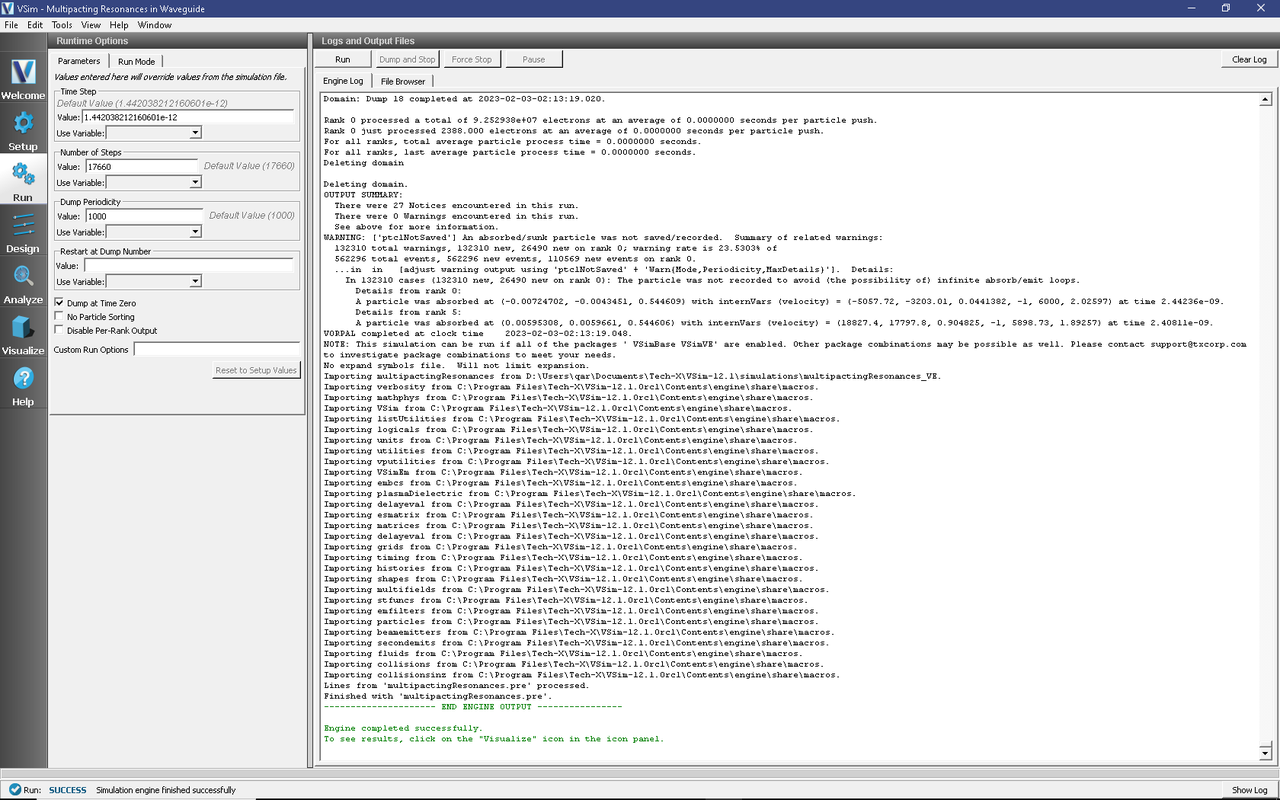Open the Analyze magnifier icon
Screen dimensions: 1280x800
click(x=23, y=283)
